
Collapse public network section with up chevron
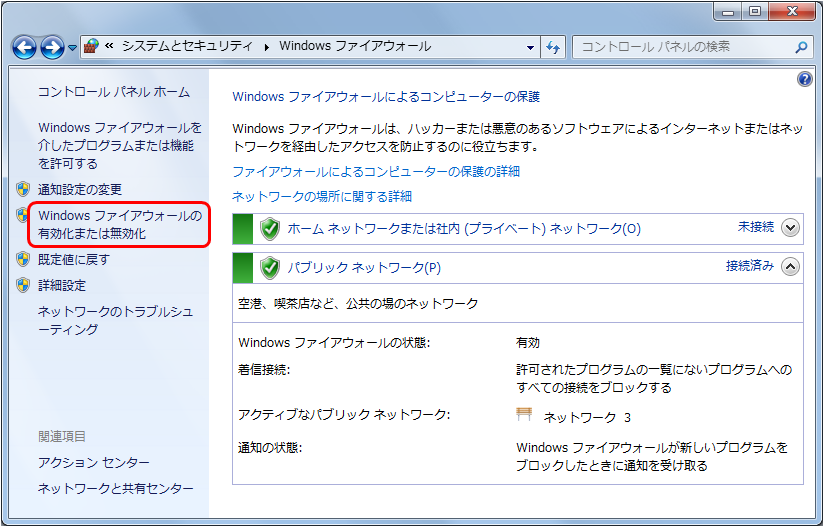(790, 267)
